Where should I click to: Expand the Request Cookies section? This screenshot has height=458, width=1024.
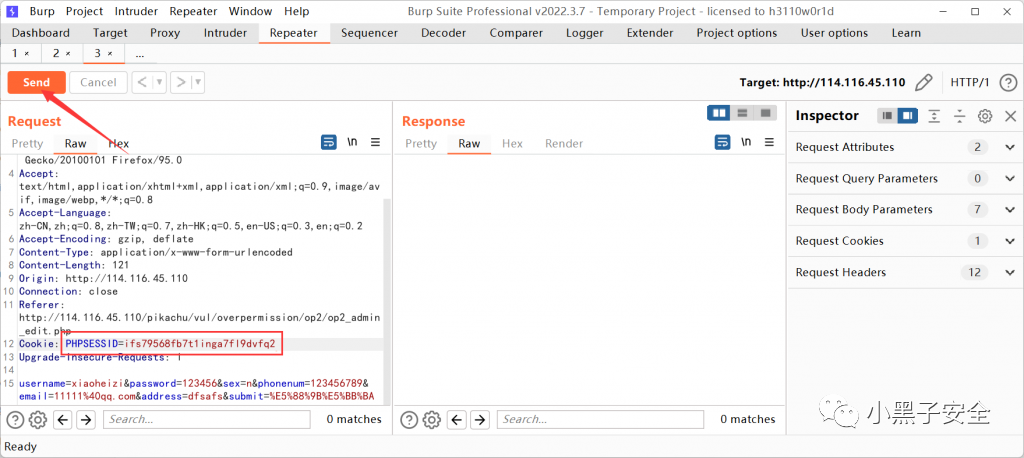[x=1009, y=241]
